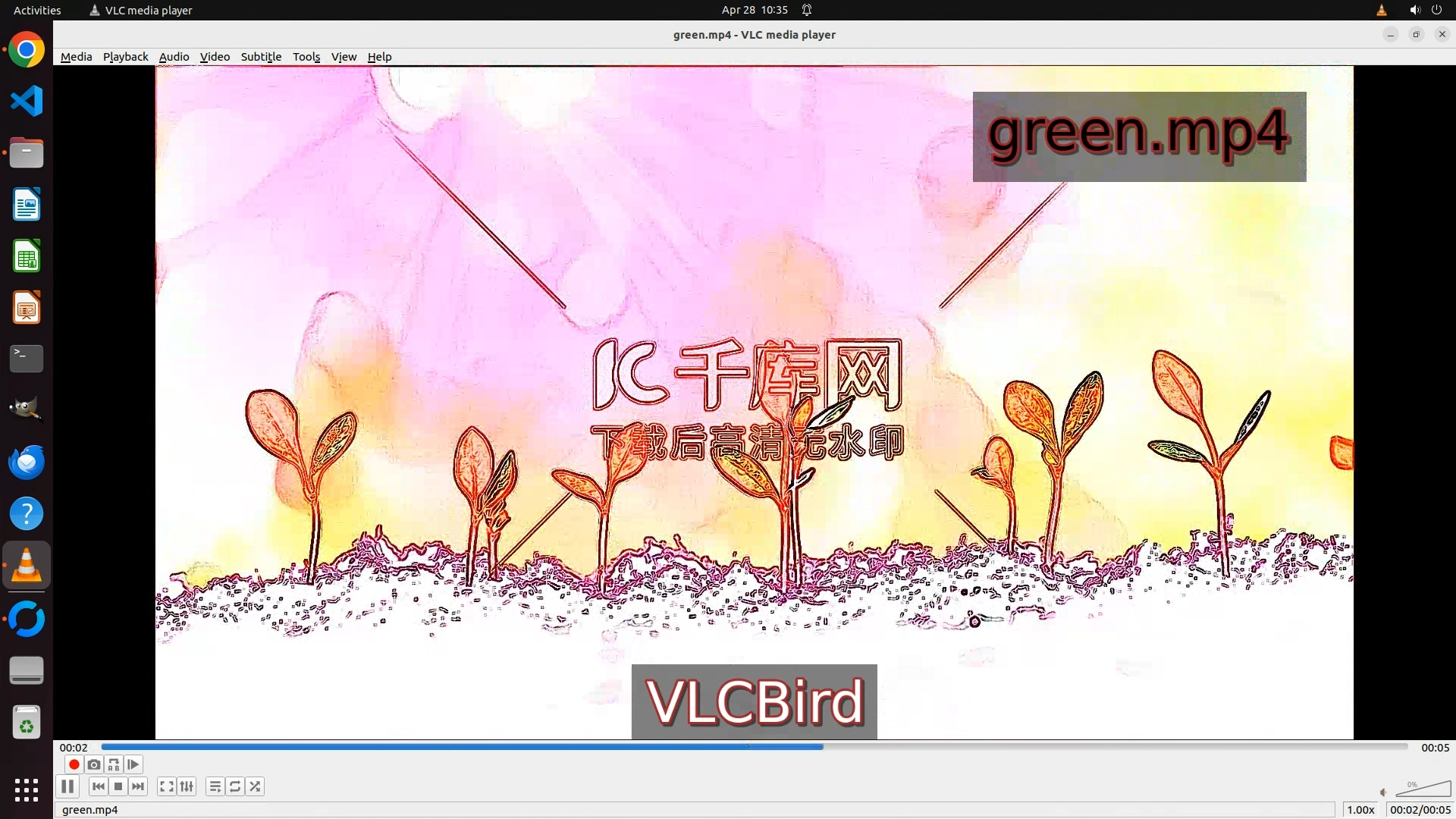Stop playback with the stop button
Viewport: 1456px width, 819px height.
click(118, 786)
